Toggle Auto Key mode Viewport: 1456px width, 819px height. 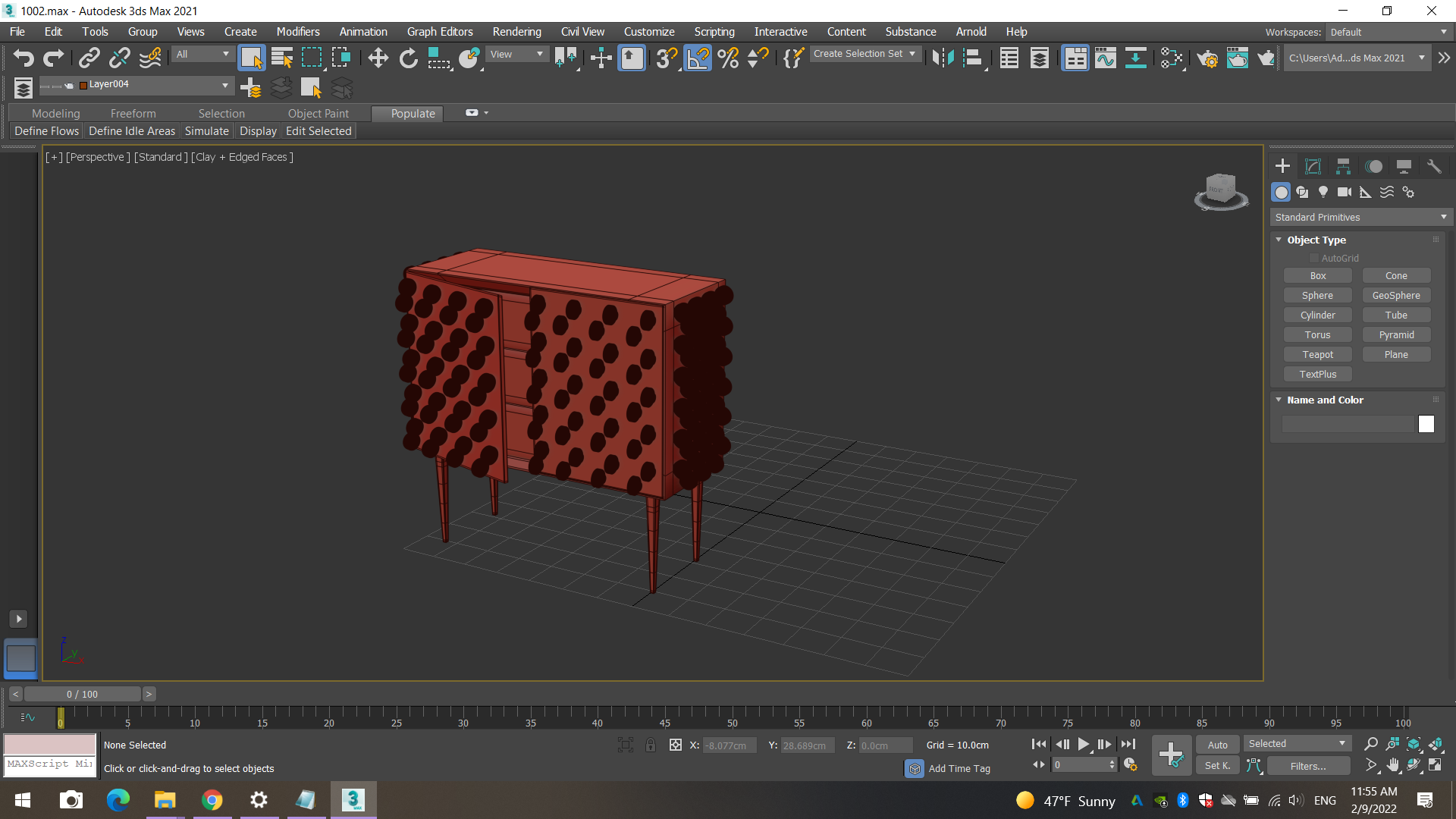[1218, 745]
